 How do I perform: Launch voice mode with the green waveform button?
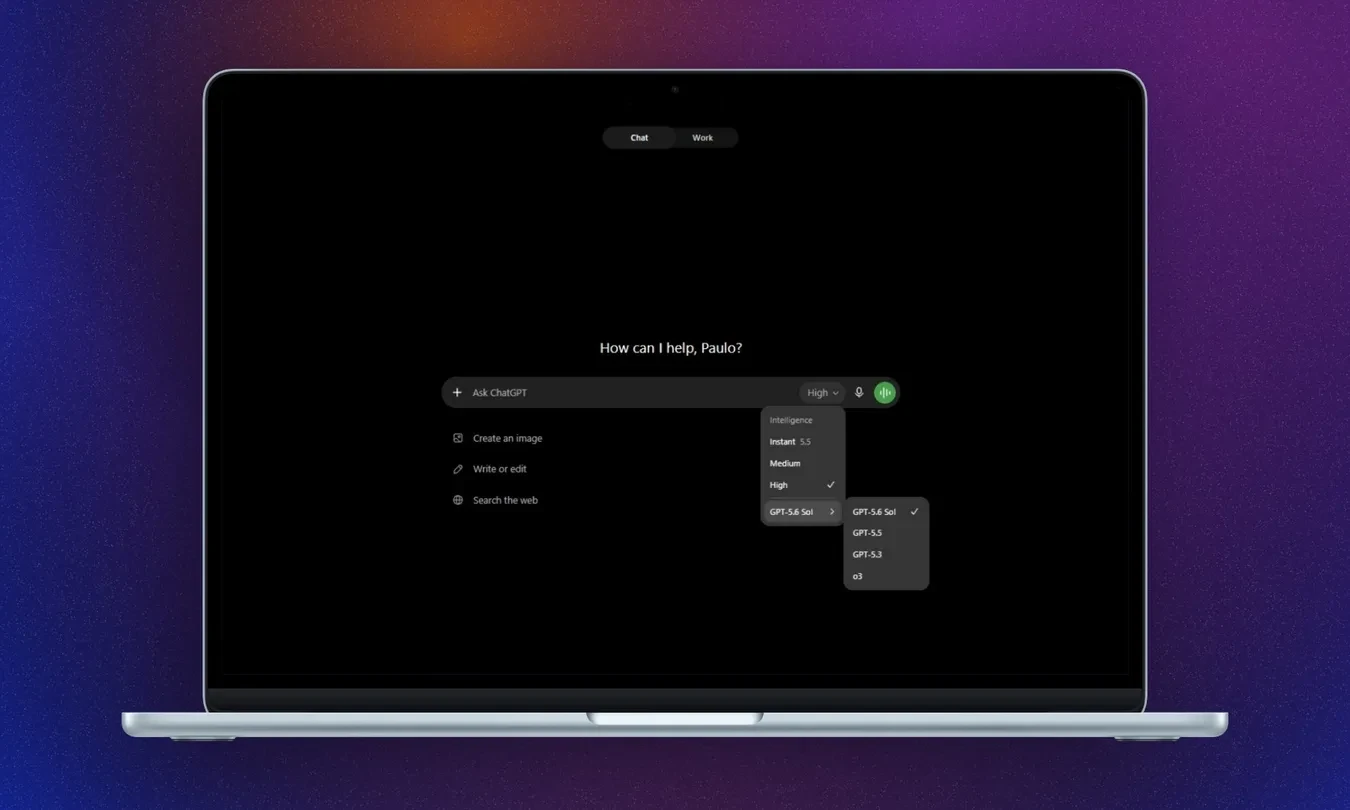(885, 393)
